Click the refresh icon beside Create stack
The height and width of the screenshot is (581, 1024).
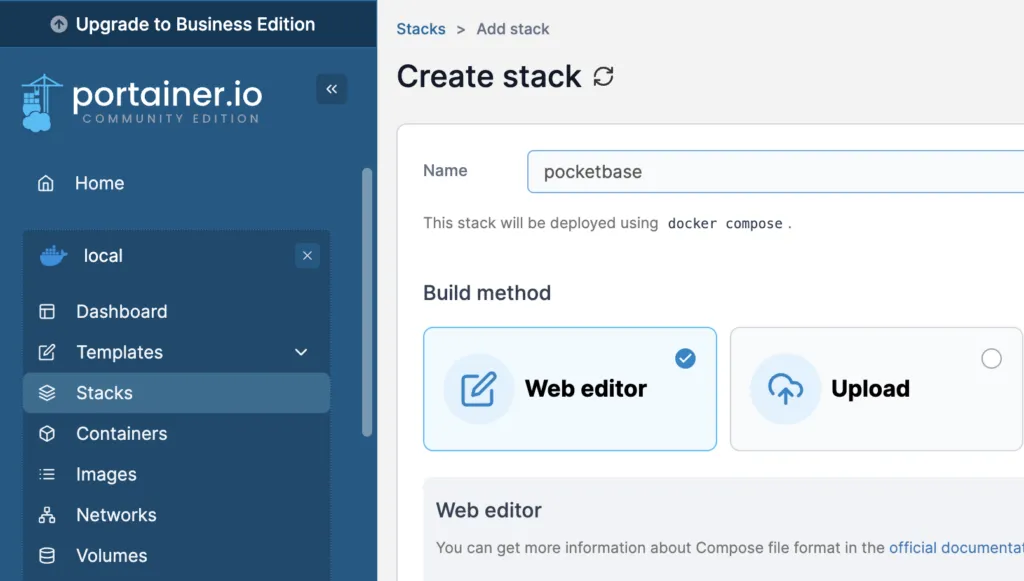click(x=603, y=77)
